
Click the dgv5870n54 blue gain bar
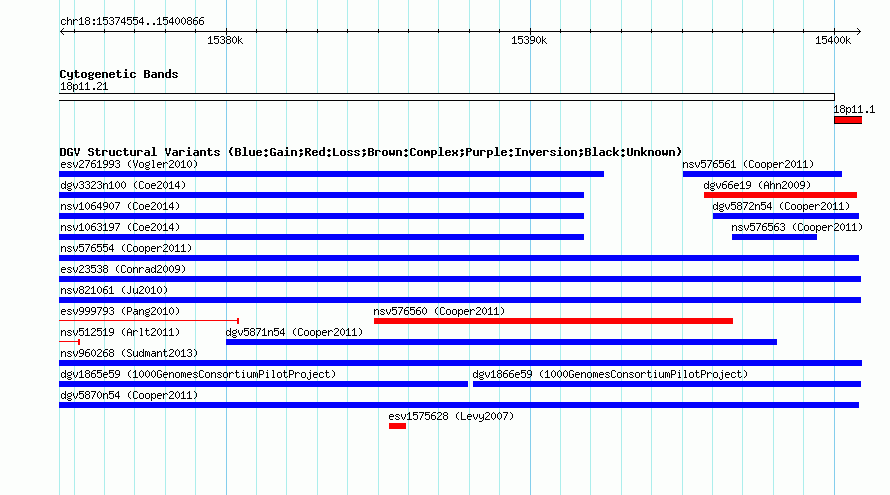[x=459, y=405]
